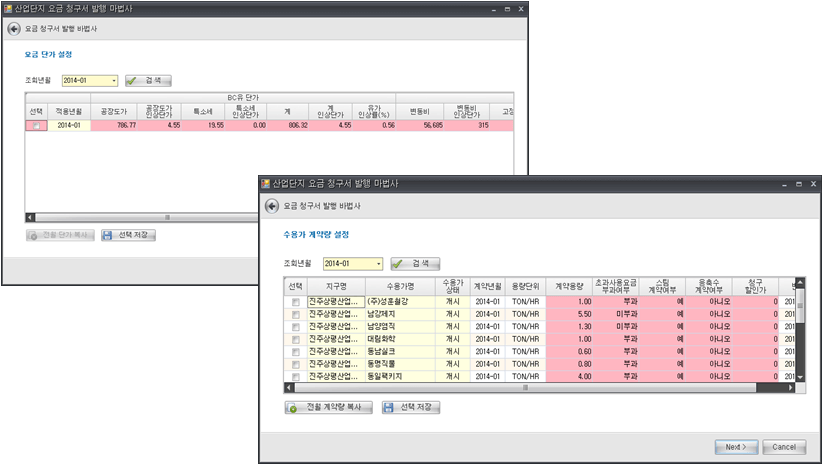823x465 pixels.
Task: Click 선택 저장 save button in the front window
Action: (x=412, y=408)
